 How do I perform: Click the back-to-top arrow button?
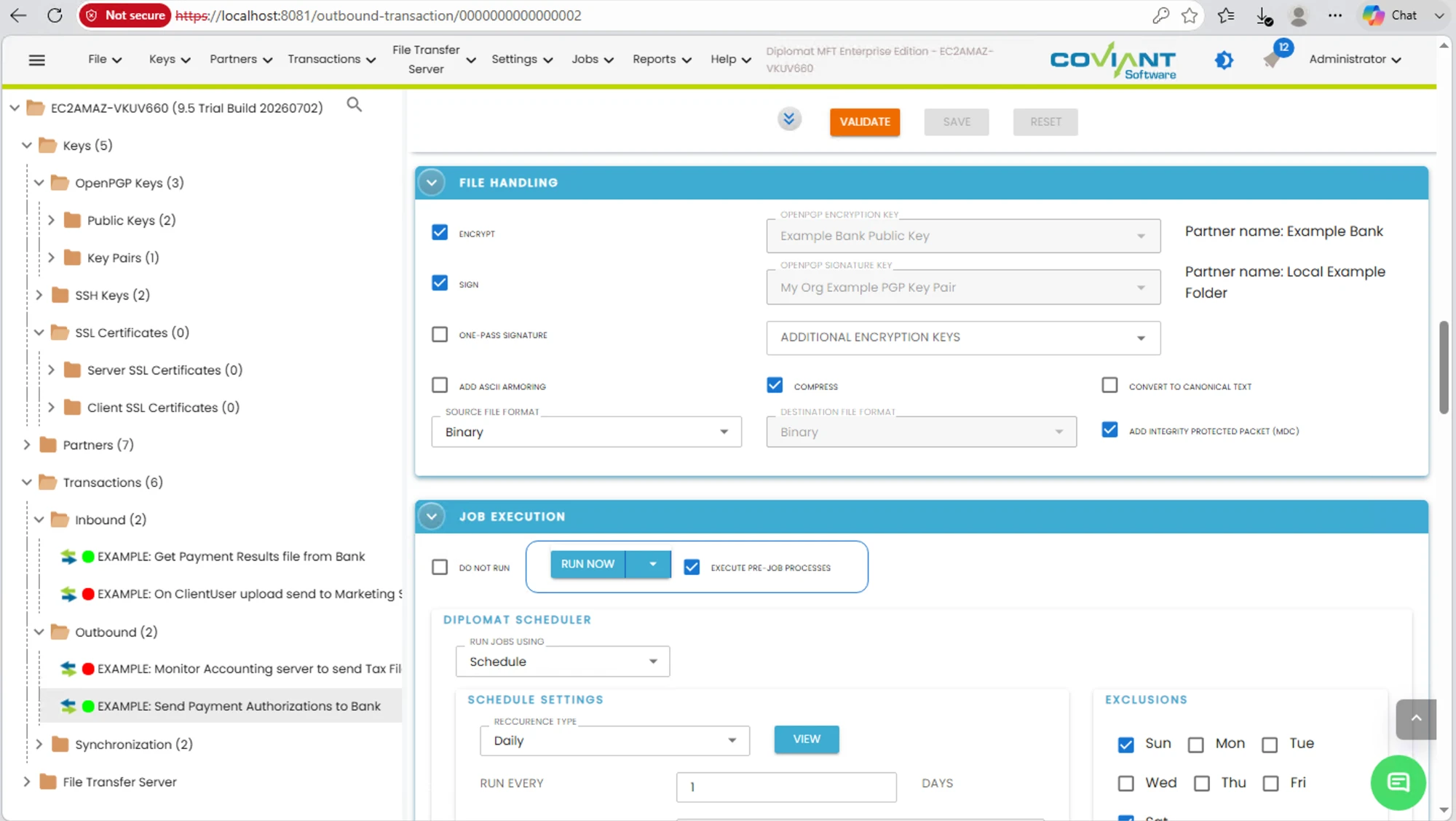coord(1416,719)
